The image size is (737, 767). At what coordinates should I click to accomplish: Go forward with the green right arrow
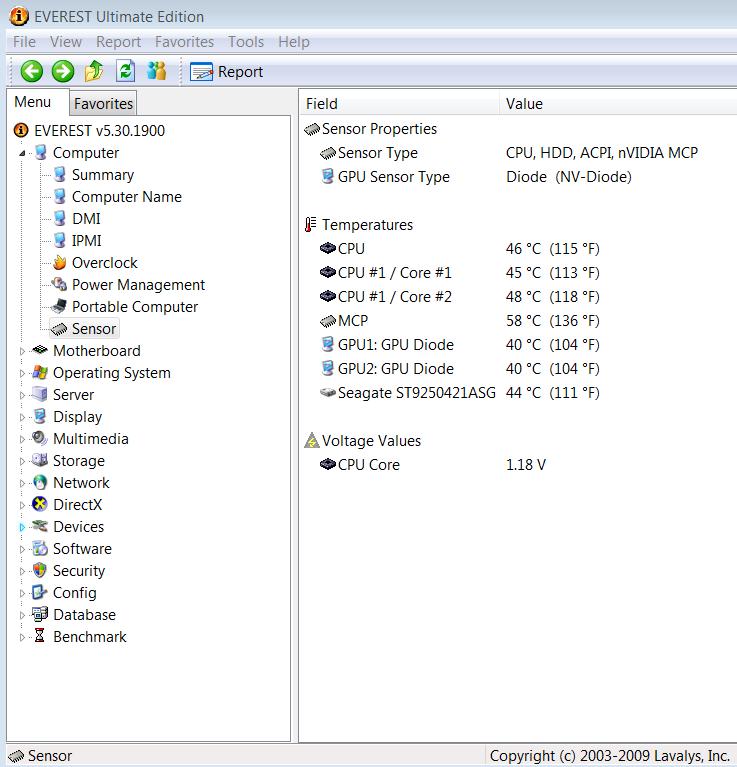click(x=63, y=71)
